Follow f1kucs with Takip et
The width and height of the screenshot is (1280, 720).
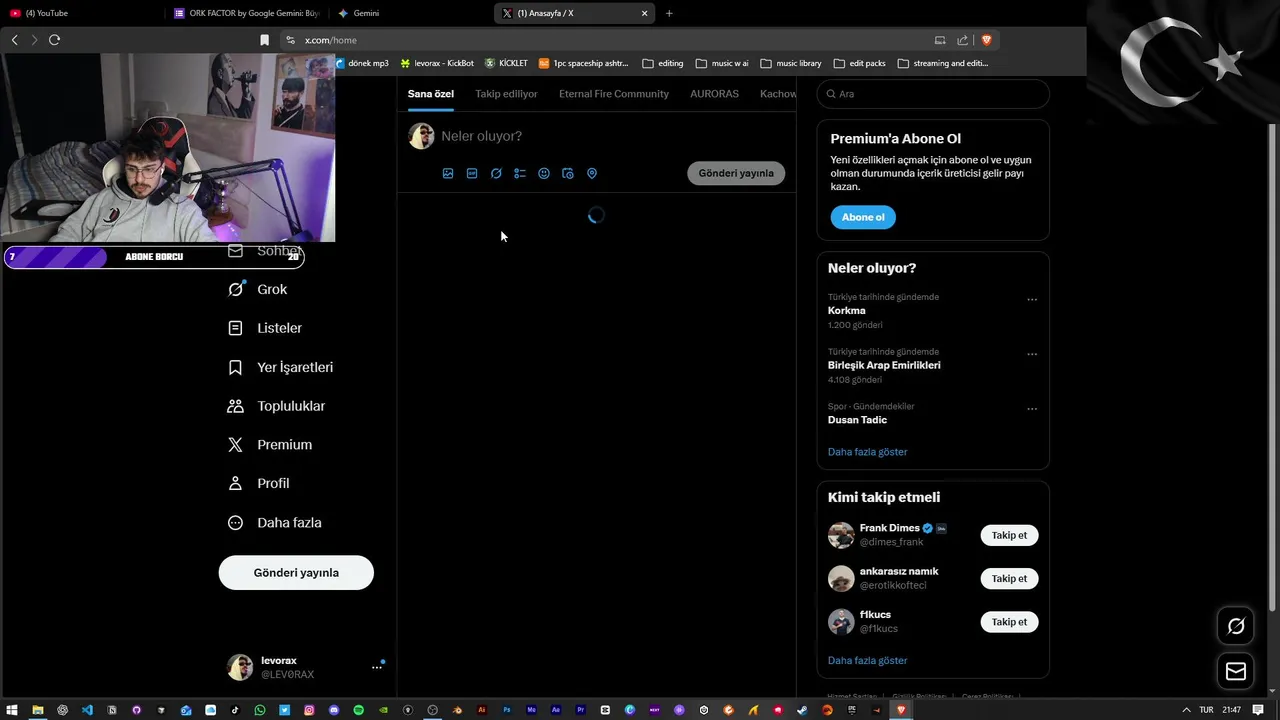pyautogui.click(x=1009, y=622)
